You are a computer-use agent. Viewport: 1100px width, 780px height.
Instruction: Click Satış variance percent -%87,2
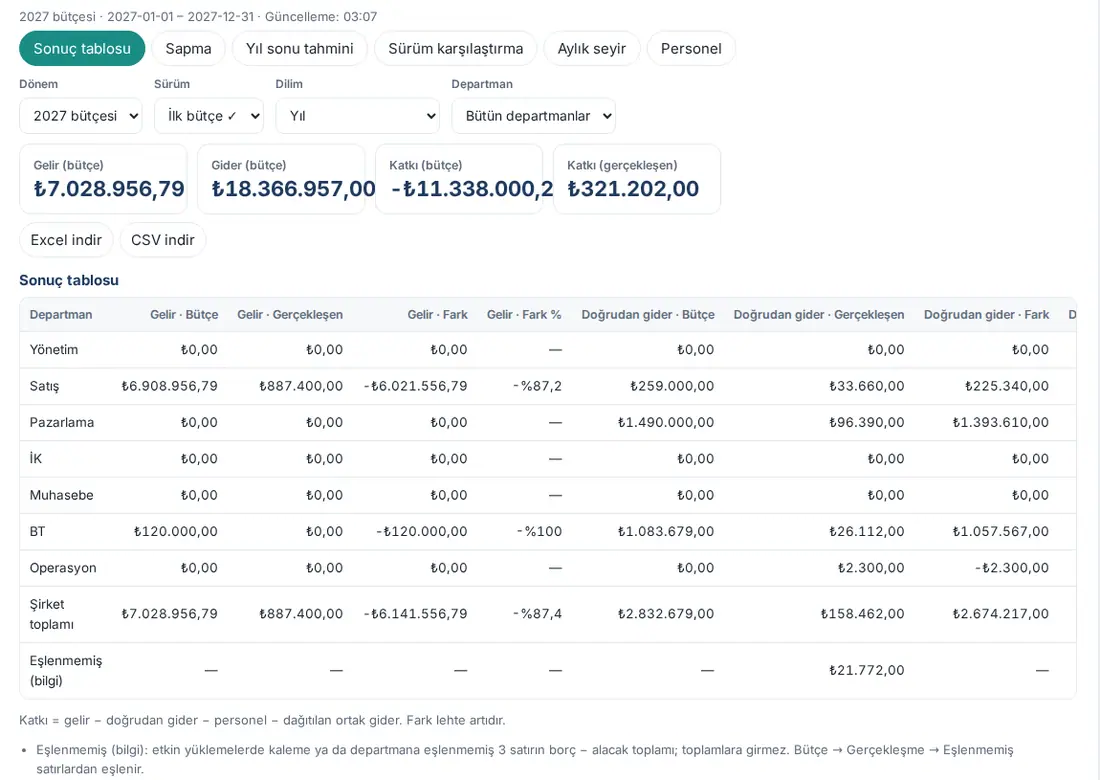[x=537, y=386]
